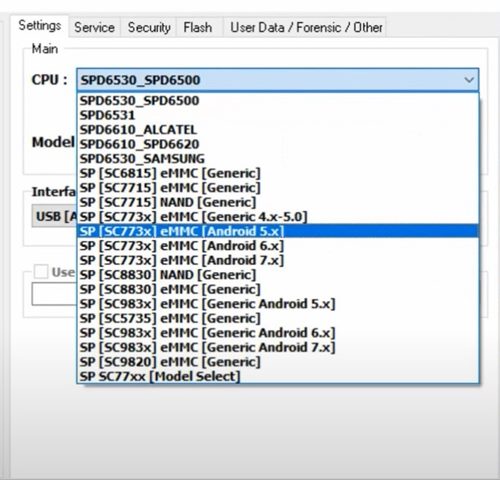Choose SP [SC983x] eMMC [Generic Android 5.x]
This screenshot has height=480, width=500.
[278, 304]
